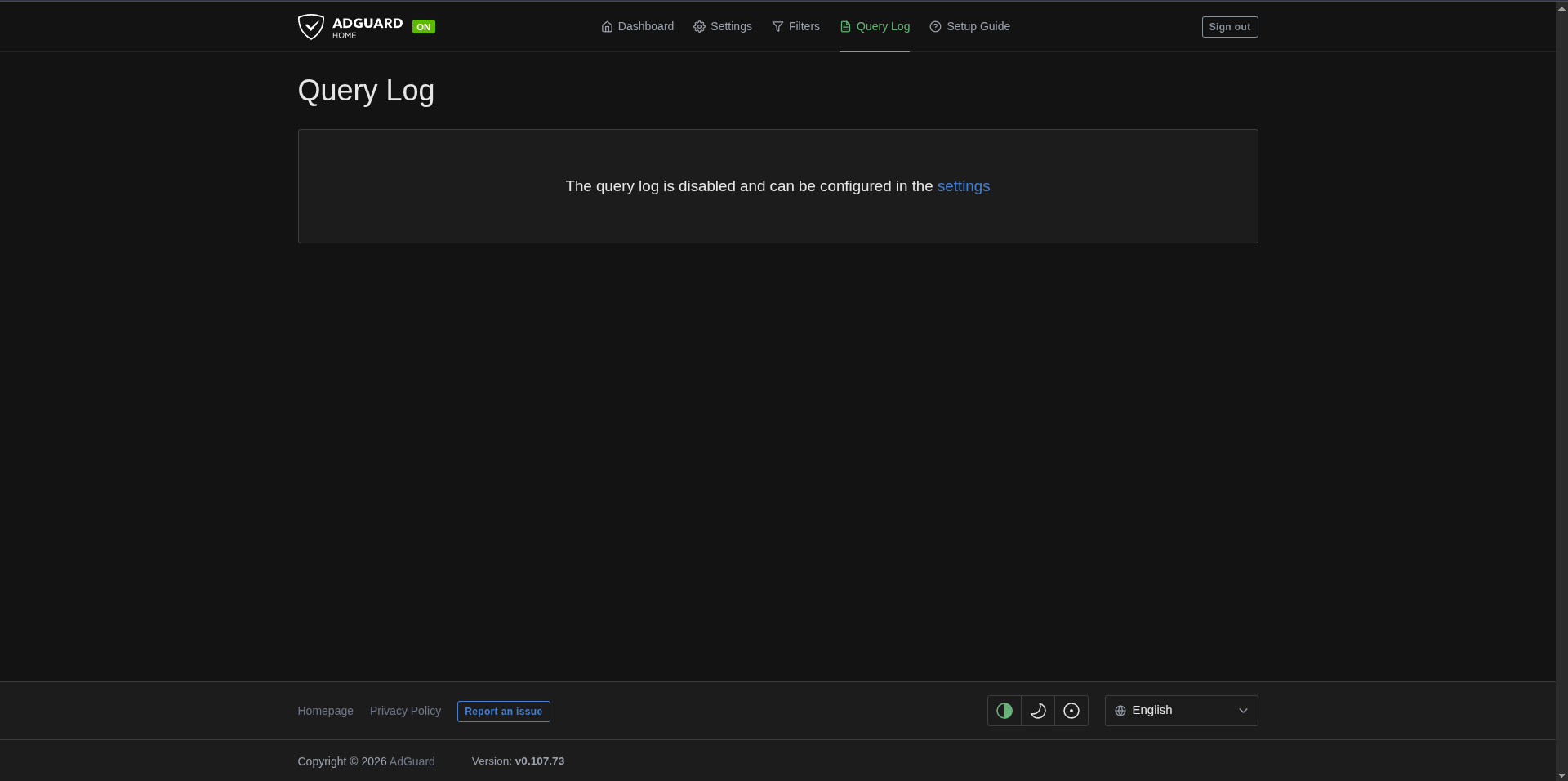Select the Query Log tab
Image resolution: width=1568 pixels, height=781 pixels.
point(875,26)
